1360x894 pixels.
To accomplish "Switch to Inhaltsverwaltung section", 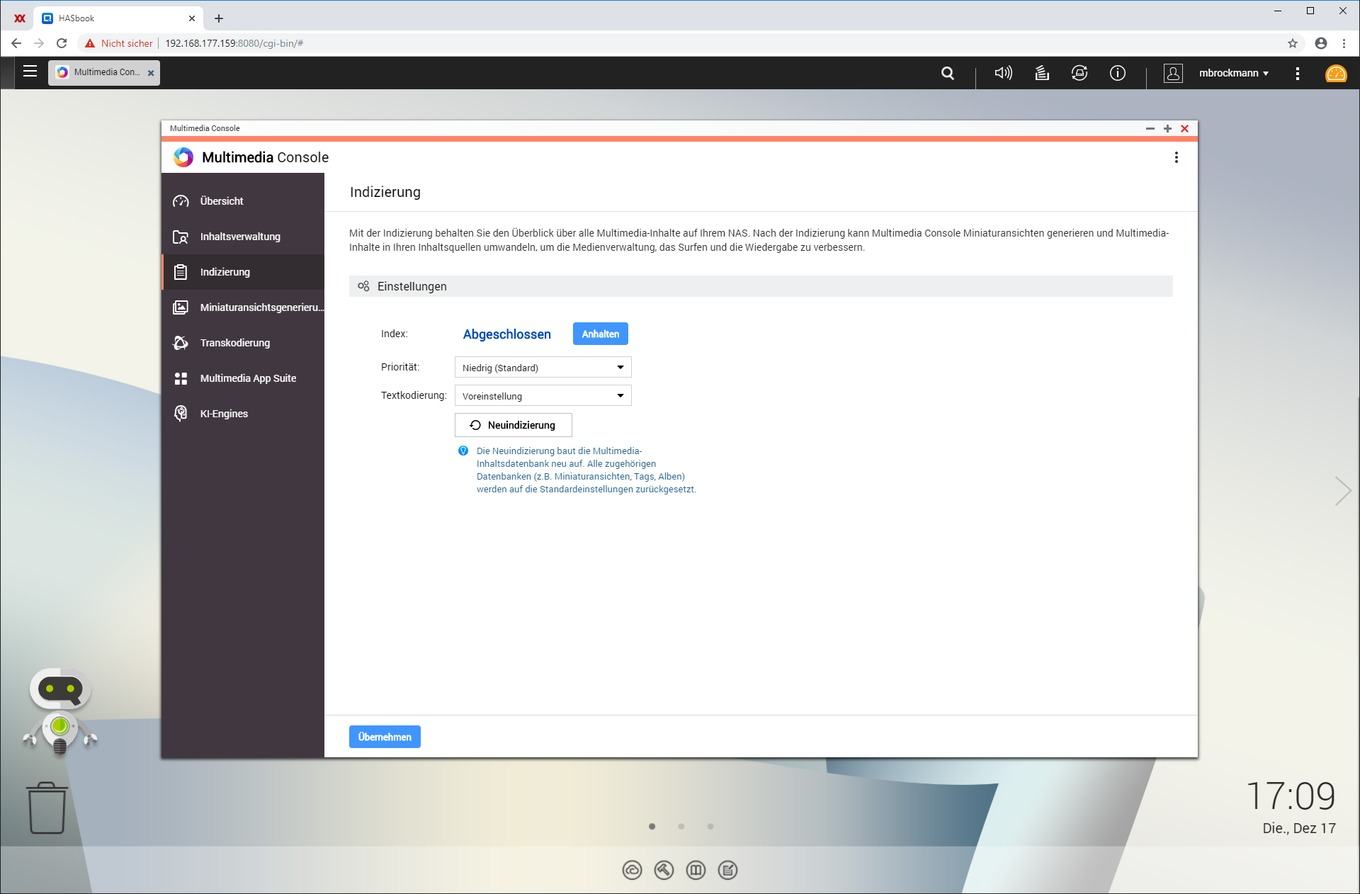I will click(x=243, y=237).
